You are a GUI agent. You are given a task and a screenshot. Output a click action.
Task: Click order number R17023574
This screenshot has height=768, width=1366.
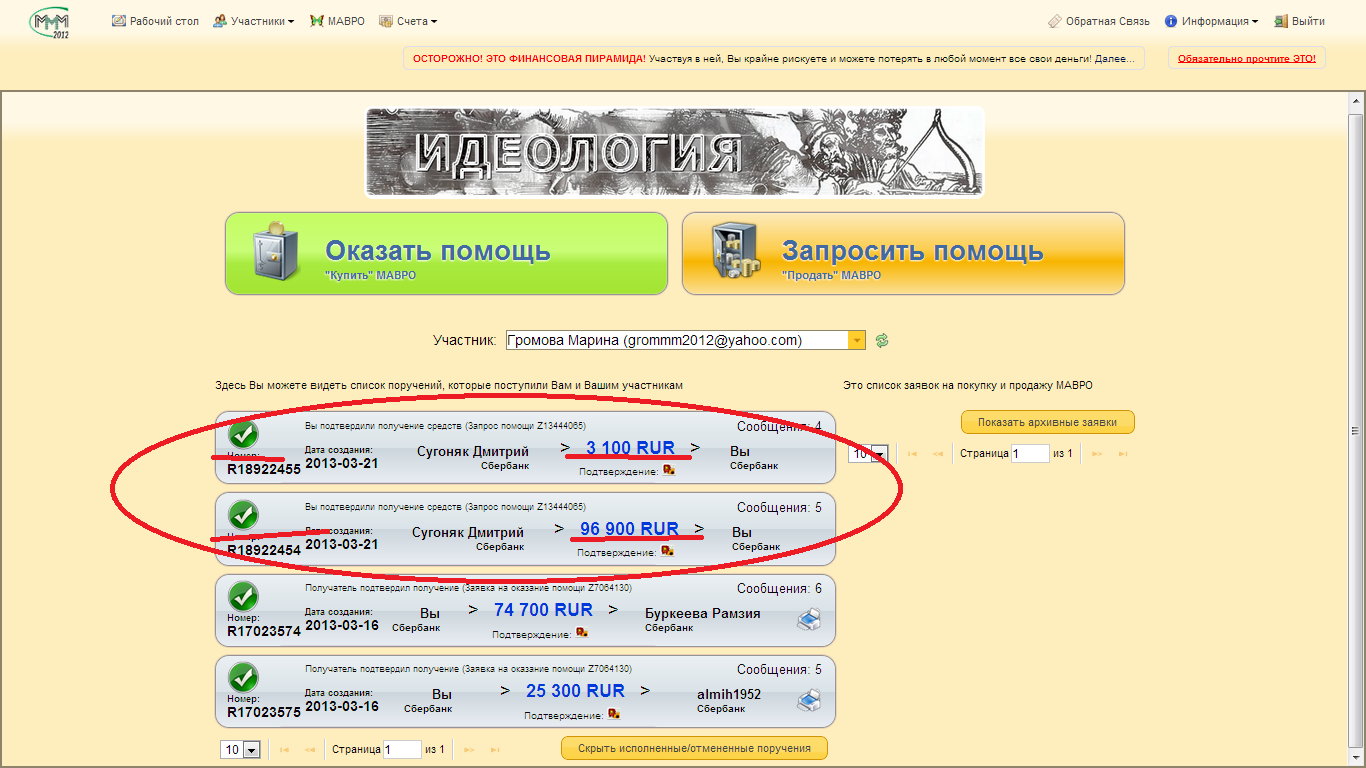(x=264, y=631)
